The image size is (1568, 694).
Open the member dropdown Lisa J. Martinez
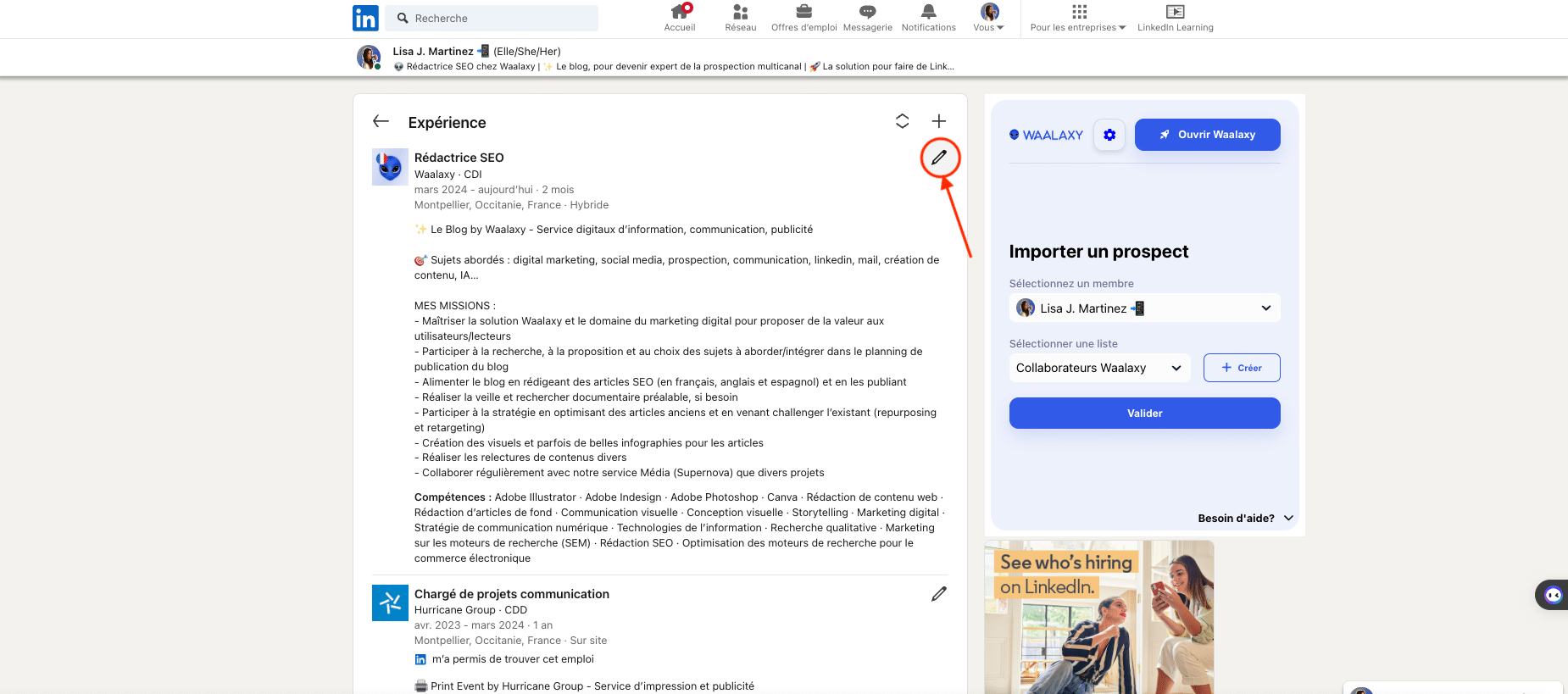pyautogui.click(x=1144, y=308)
